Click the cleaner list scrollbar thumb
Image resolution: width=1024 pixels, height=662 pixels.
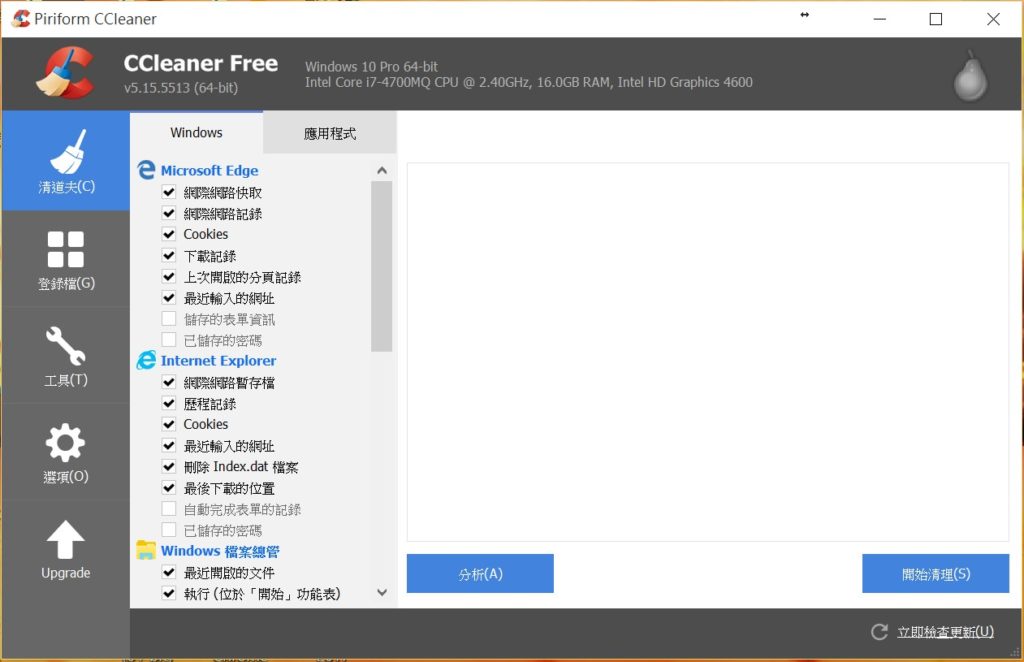coord(382,266)
